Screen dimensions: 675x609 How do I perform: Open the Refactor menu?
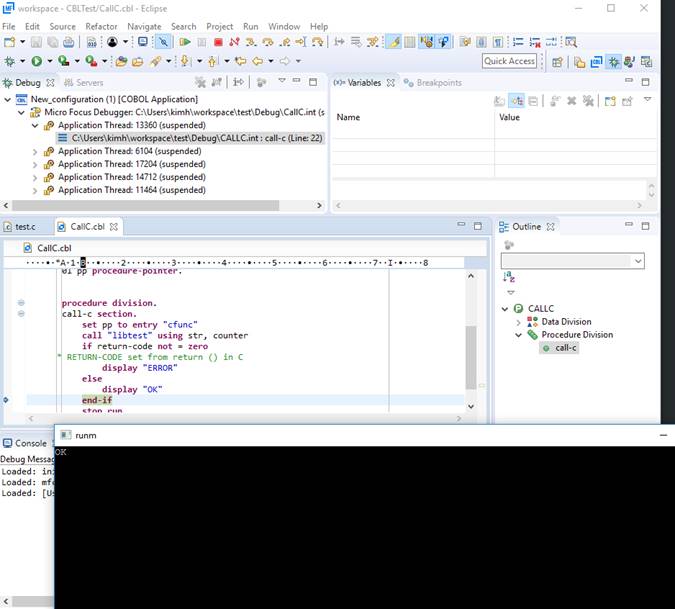tap(101, 26)
